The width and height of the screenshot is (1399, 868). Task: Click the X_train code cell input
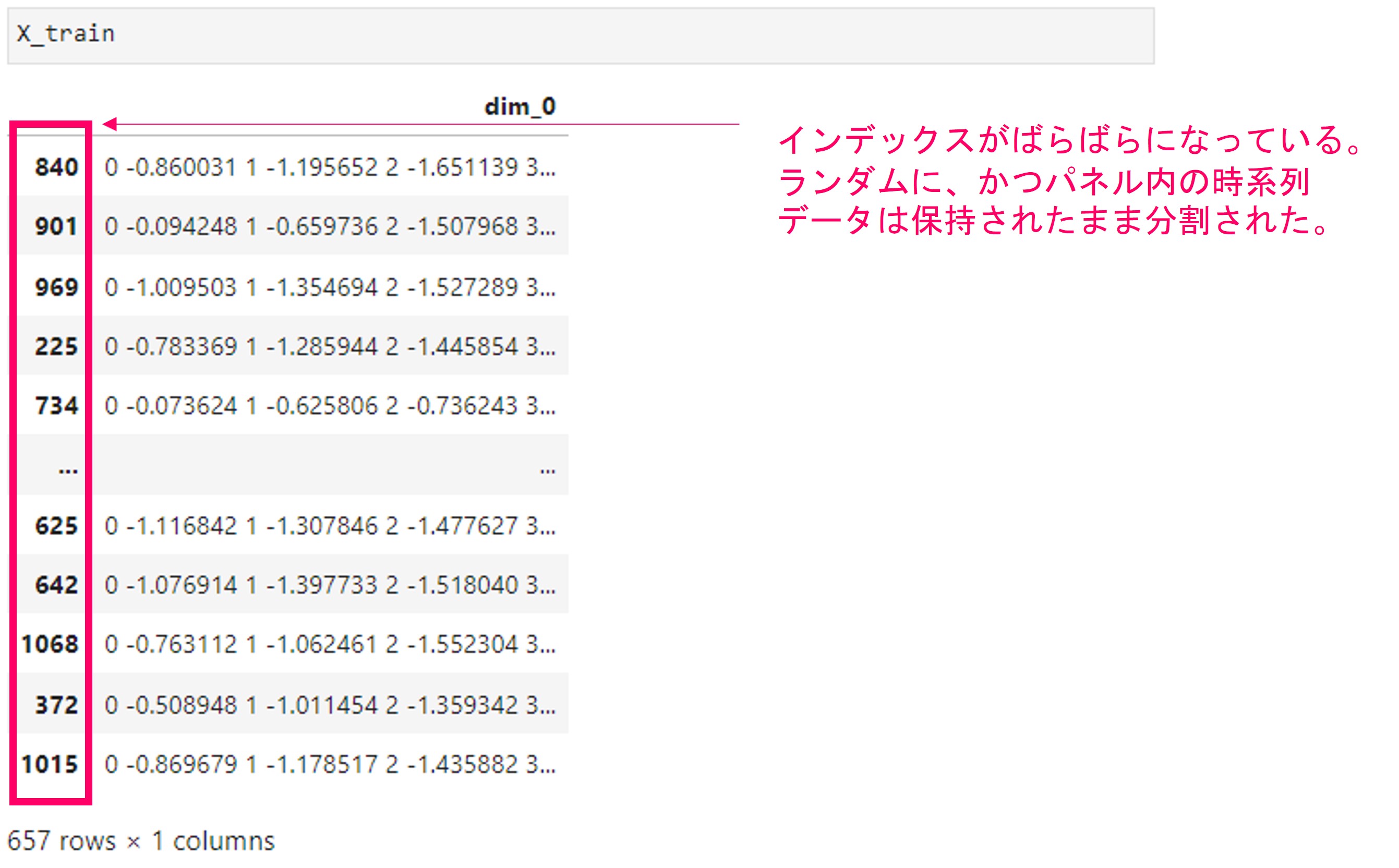(x=580, y=34)
